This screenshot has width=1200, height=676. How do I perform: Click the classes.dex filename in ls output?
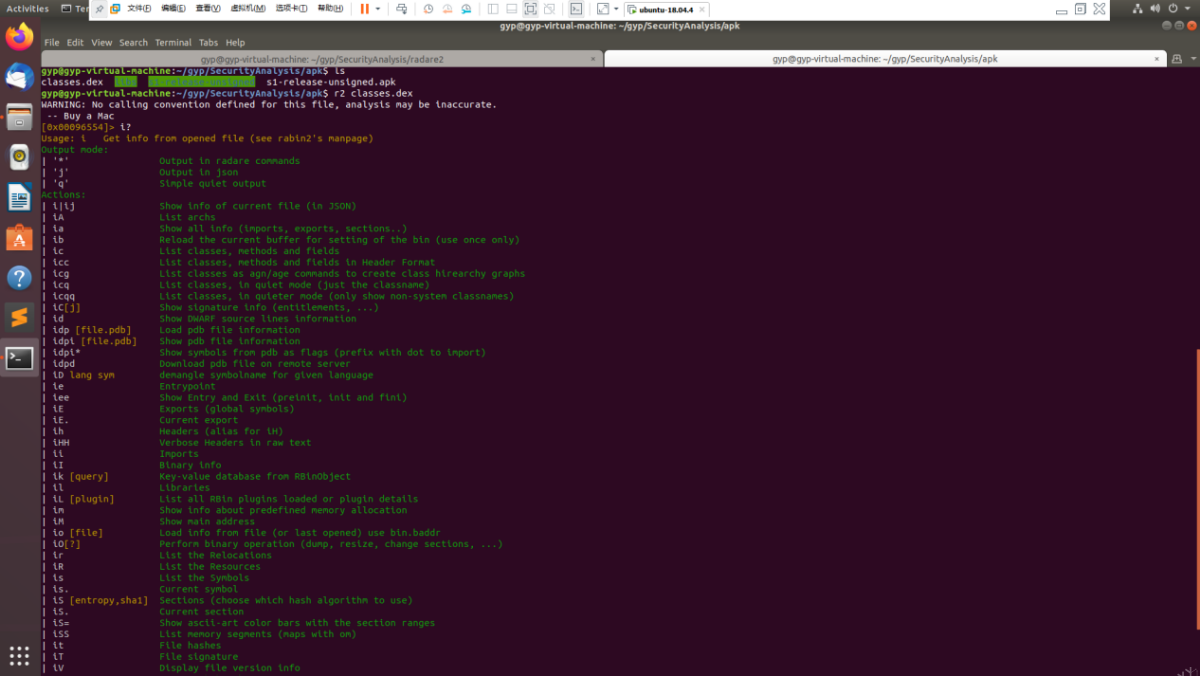[70, 82]
